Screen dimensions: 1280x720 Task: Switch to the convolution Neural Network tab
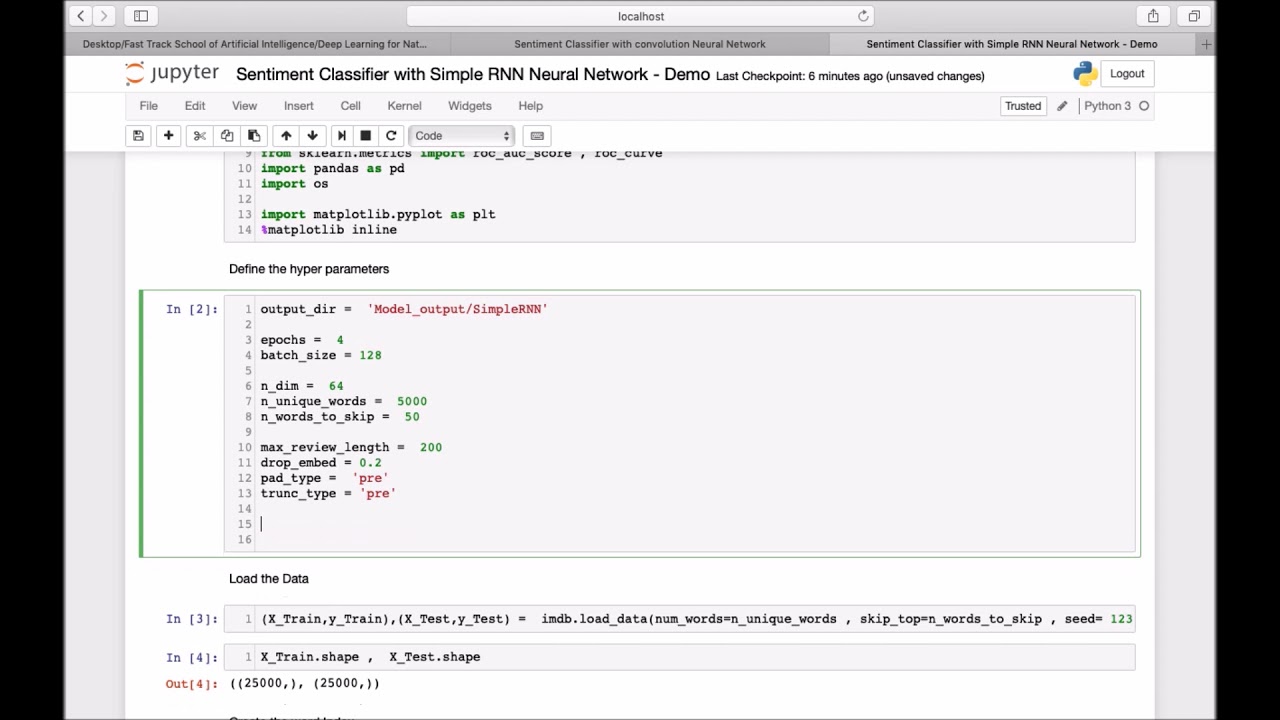point(640,44)
